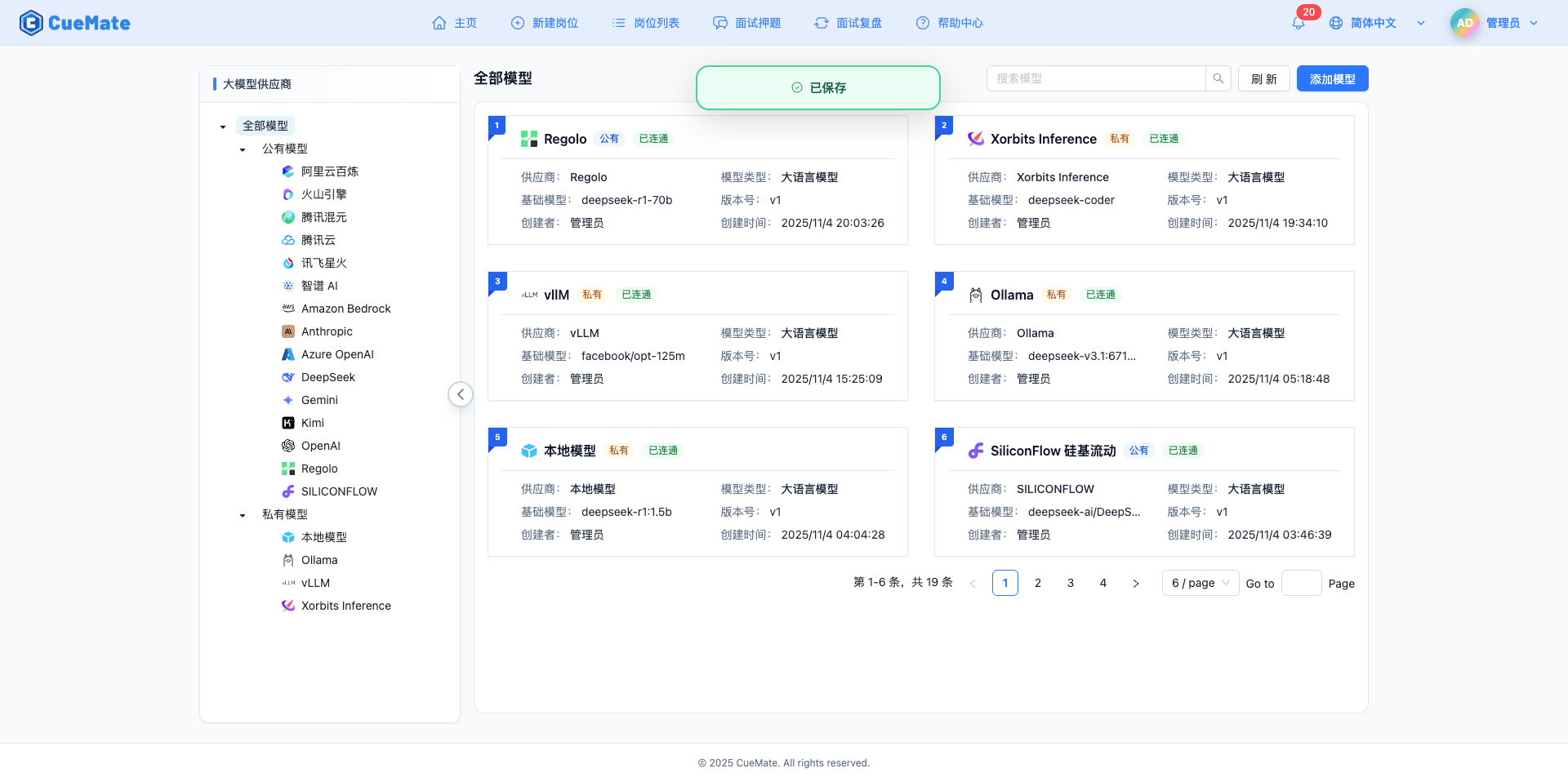
Task: Collapse the sidebar using the chevron handle
Action: point(460,393)
